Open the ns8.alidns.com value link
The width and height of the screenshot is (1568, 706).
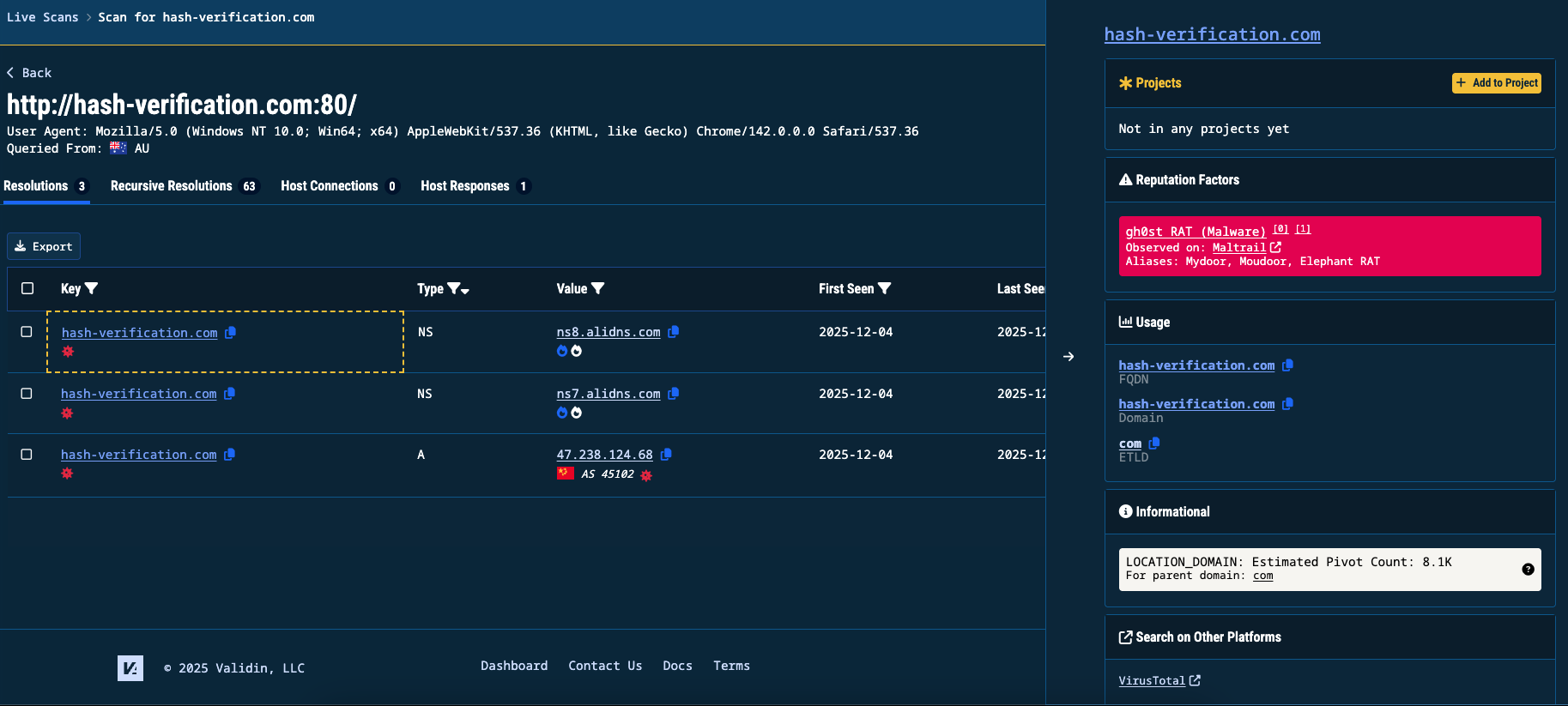click(x=608, y=332)
